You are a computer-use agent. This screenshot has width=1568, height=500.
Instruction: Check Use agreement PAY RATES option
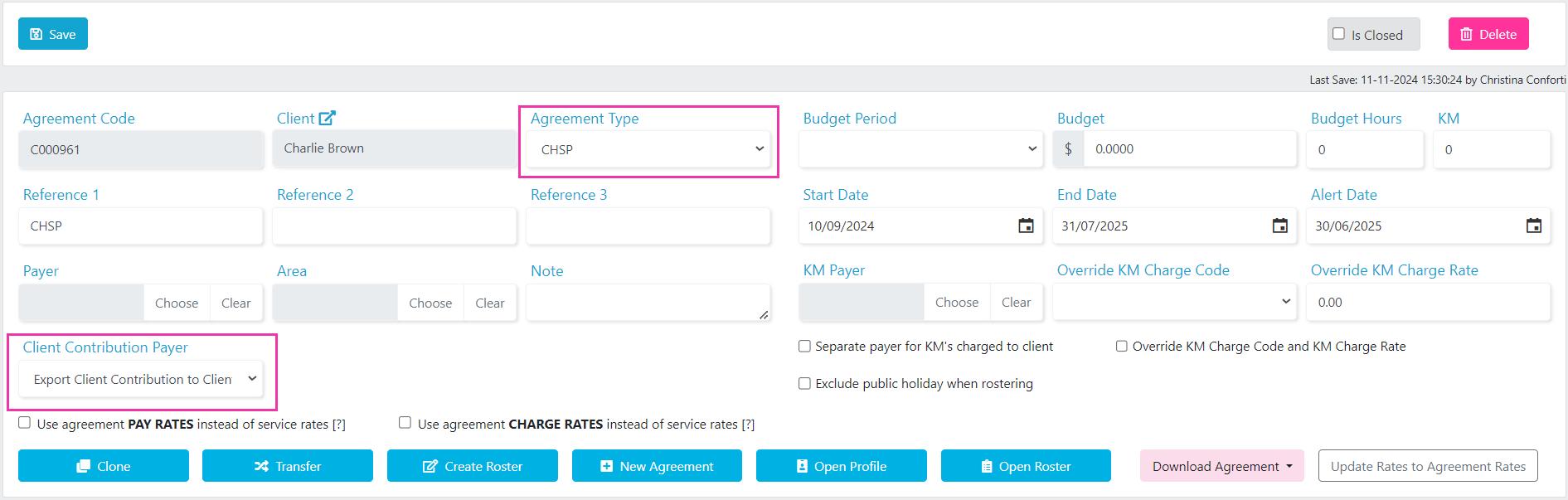[25, 423]
